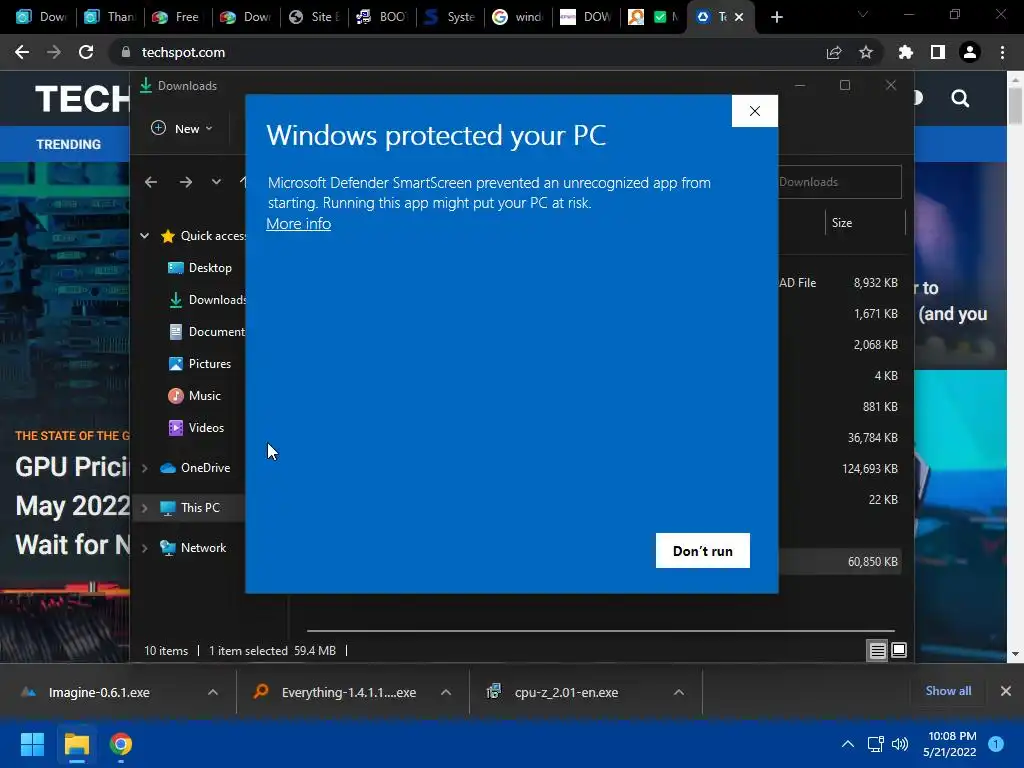Close the SmartScreen dialog with the X
The image size is (1024, 768).
754,111
